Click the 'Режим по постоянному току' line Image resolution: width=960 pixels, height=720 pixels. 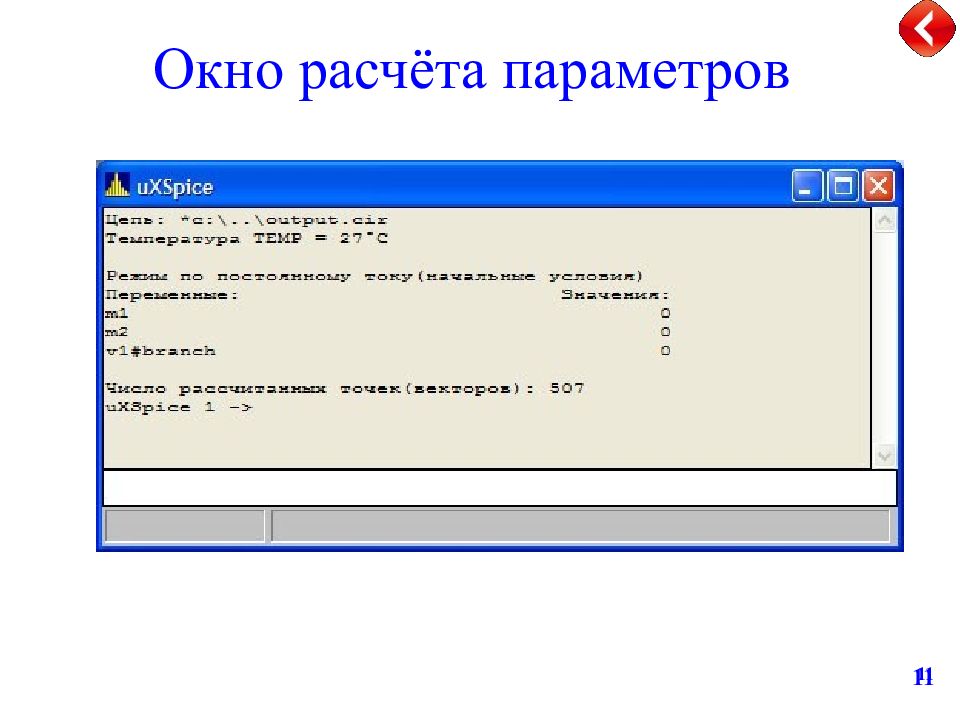[374, 276]
